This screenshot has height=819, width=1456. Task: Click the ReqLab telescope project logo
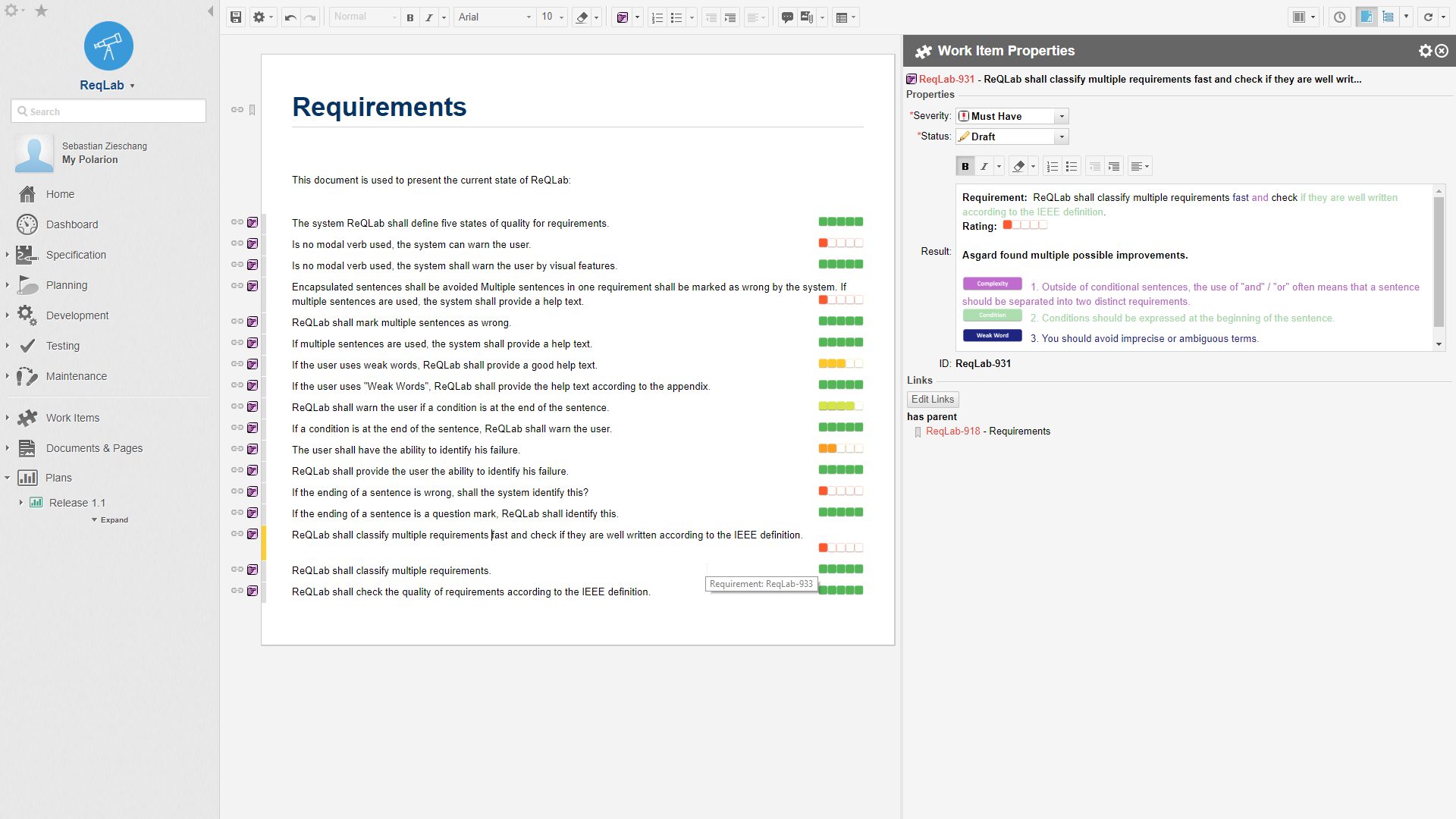(x=108, y=46)
